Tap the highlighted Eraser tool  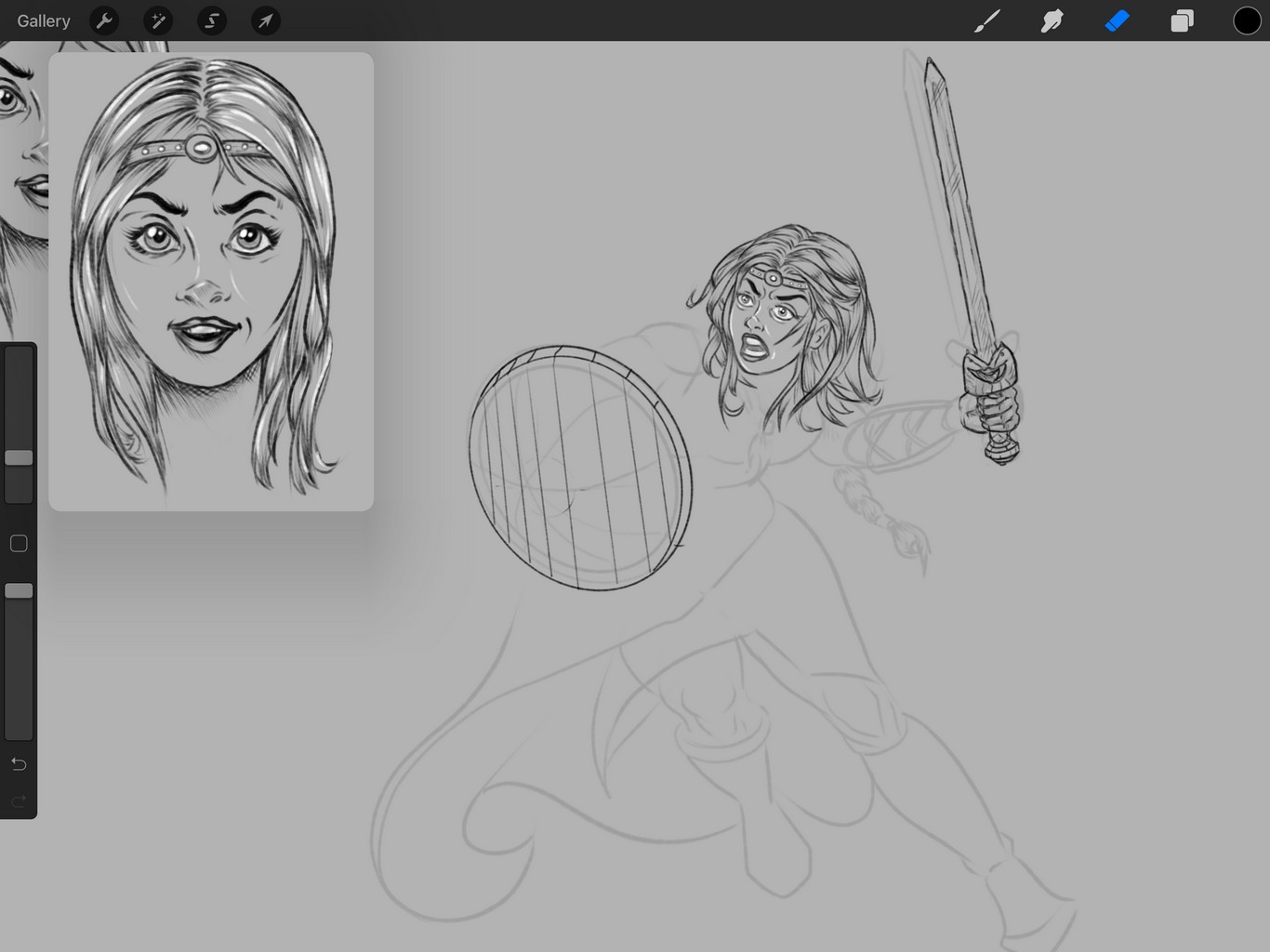[x=1117, y=20]
